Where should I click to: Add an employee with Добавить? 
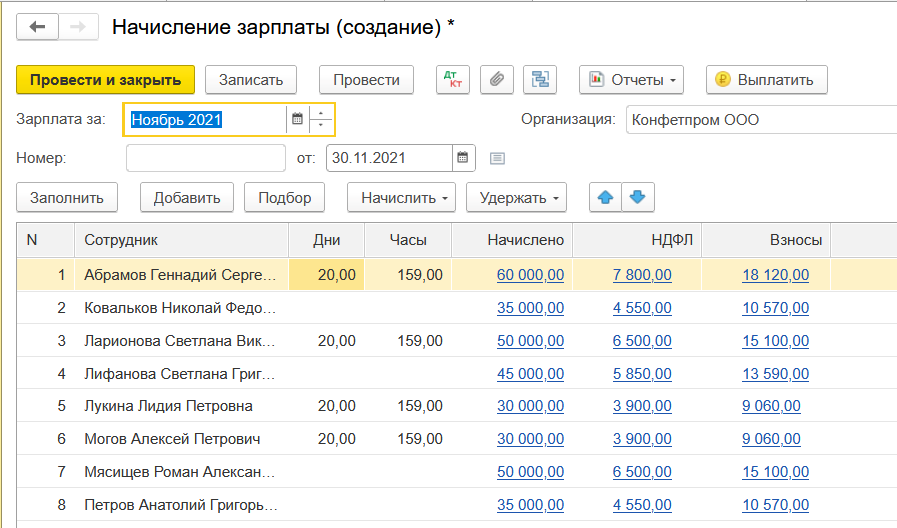[x=186, y=197]
